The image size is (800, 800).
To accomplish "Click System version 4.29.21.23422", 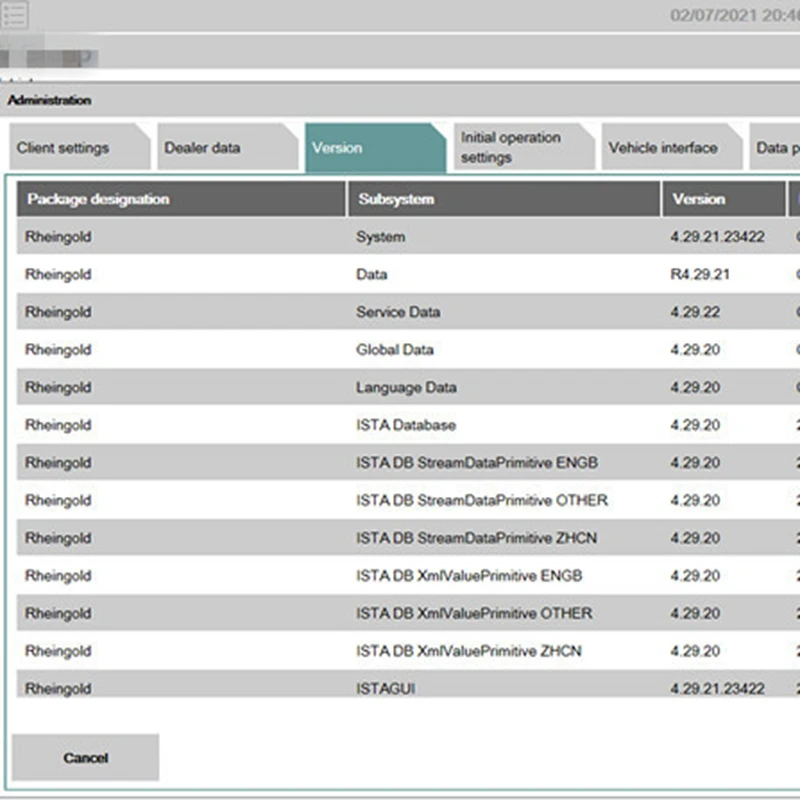I will [x=717, y=237].
